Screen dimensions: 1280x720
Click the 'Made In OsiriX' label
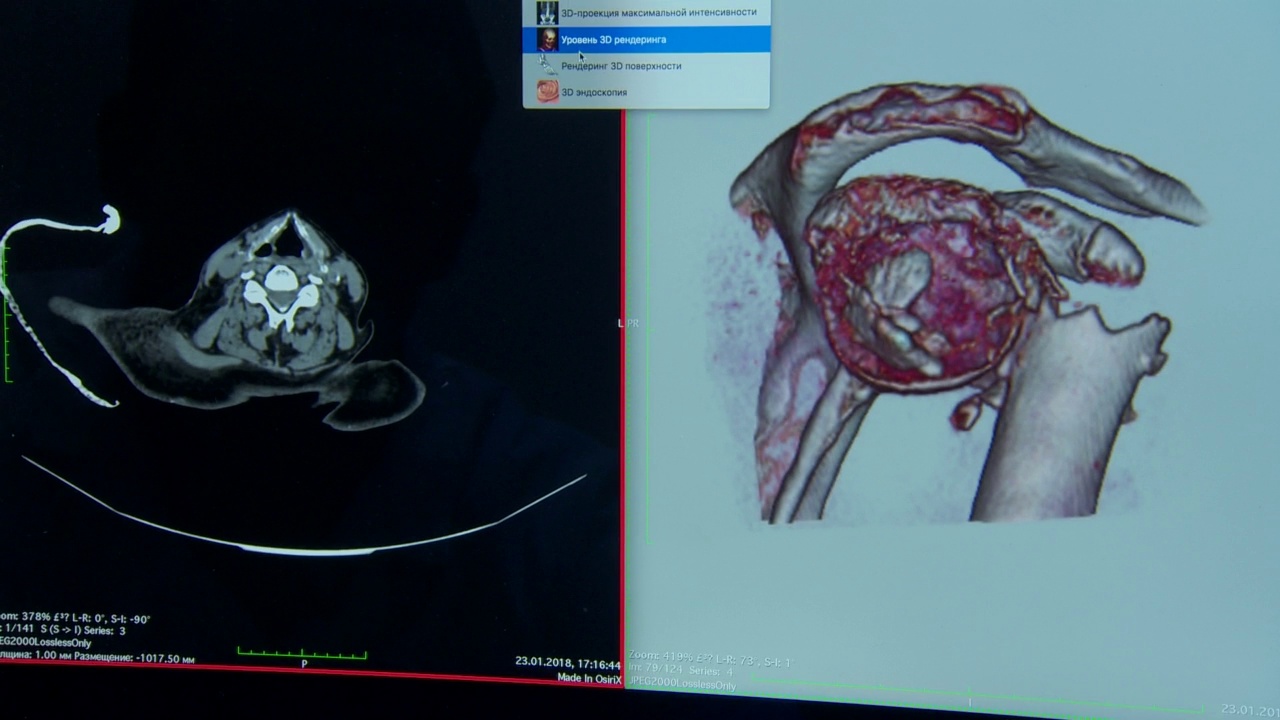[x=589, y=679]
